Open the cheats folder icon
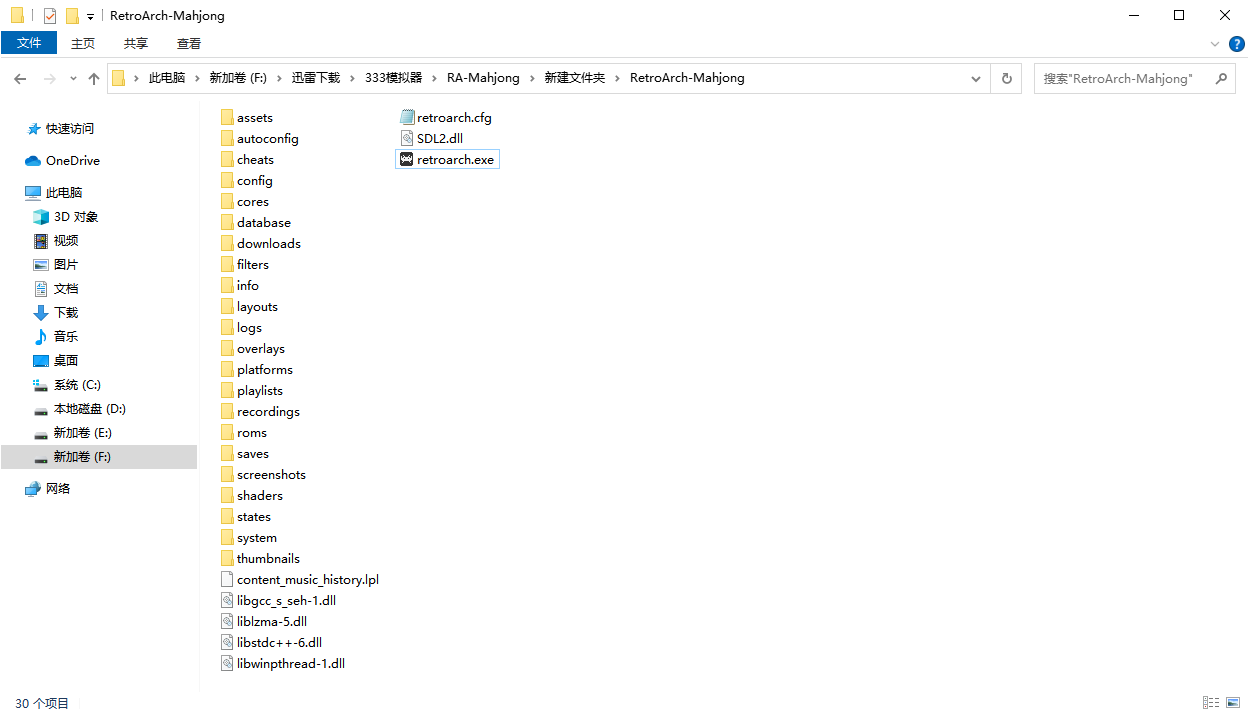 tap(227, 159)
